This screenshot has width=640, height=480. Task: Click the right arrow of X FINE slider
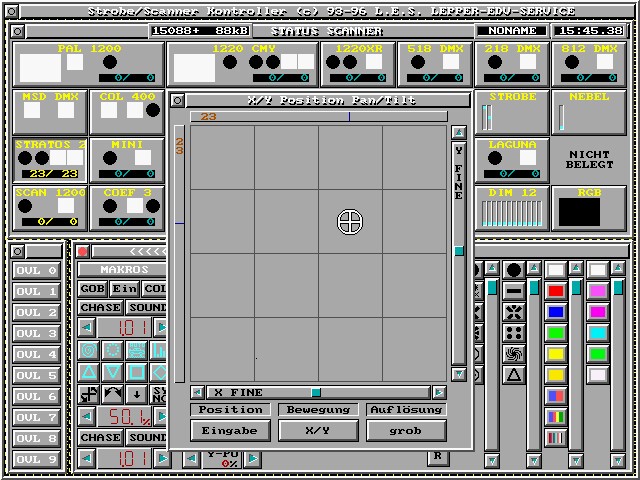439,392
